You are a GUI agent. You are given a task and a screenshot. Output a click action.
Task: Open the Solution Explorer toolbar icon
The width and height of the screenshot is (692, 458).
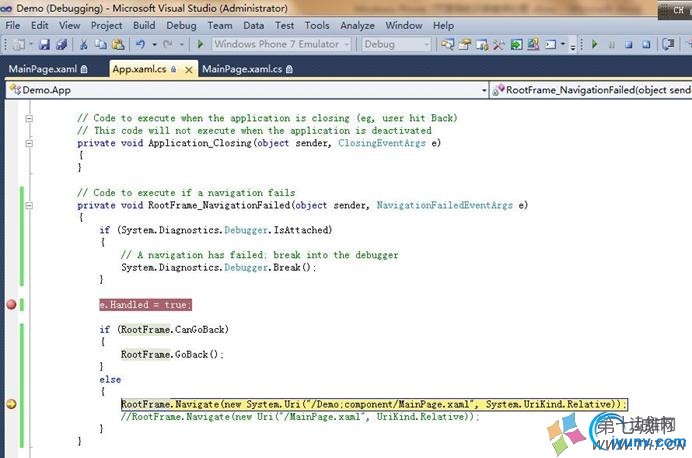447,44
